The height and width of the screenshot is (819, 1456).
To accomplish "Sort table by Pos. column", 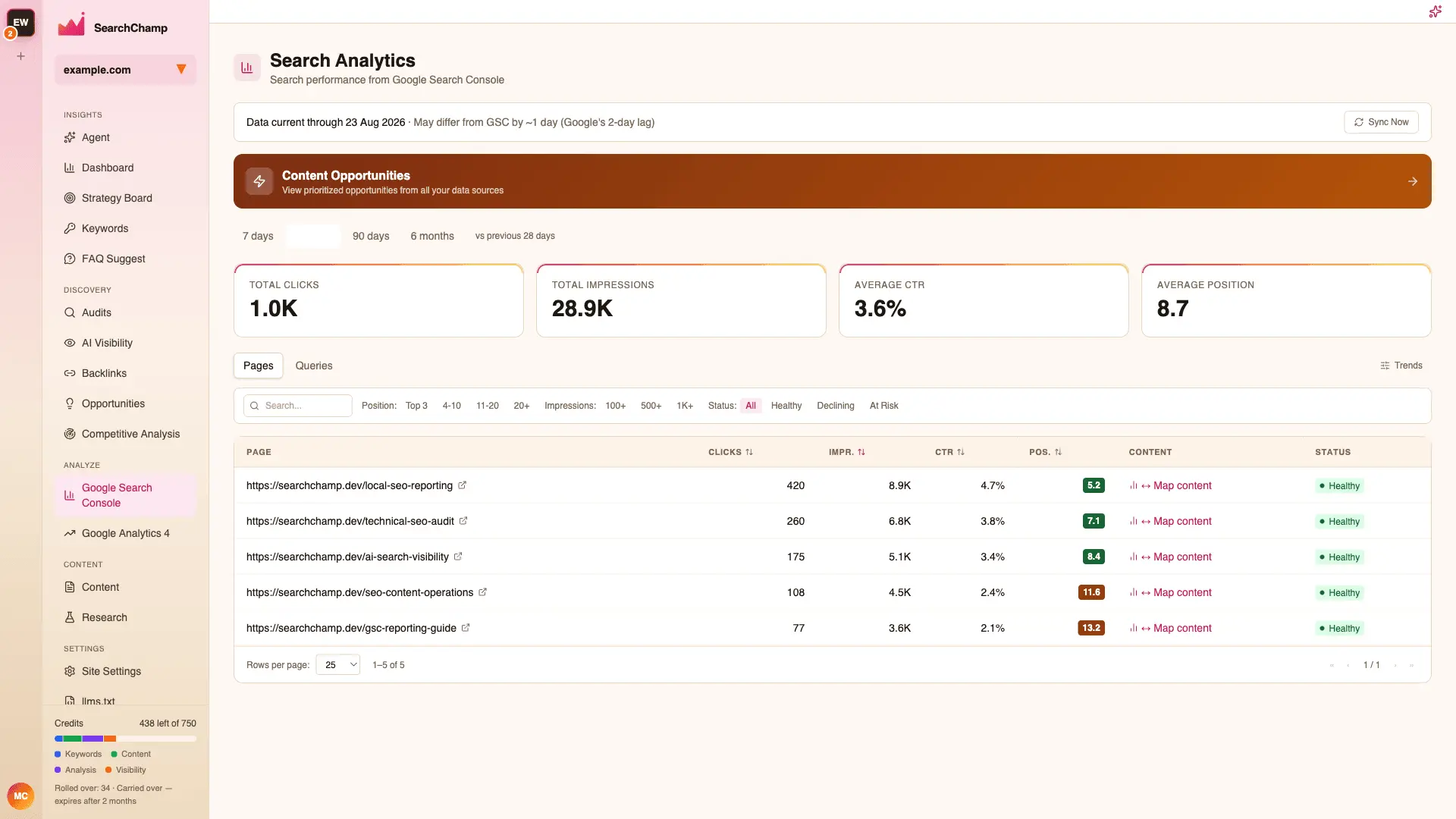I will tap(1046, 452).
